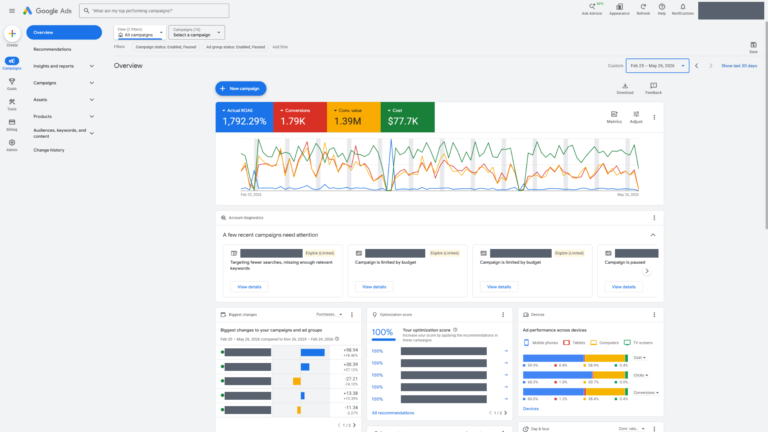Open the Devices card Clicks metric dropdown

click(641, 375)
